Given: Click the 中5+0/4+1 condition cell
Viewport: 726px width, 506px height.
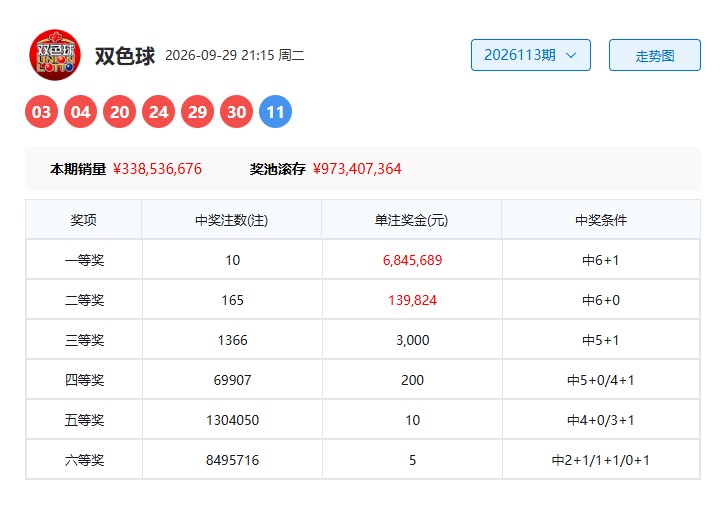Looking at the screenshot, I should coord(601,380).
